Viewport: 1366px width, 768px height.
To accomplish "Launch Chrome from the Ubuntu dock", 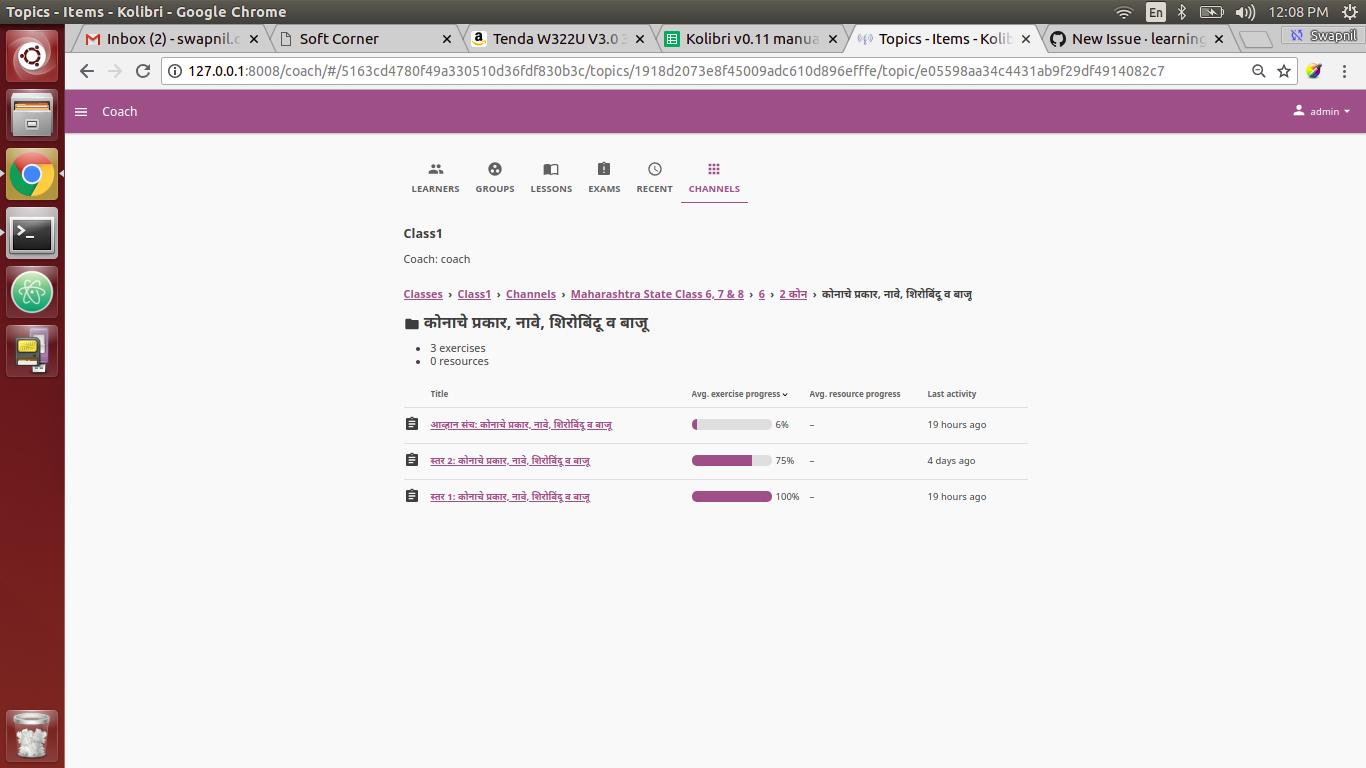I will (x=32, y=174).
